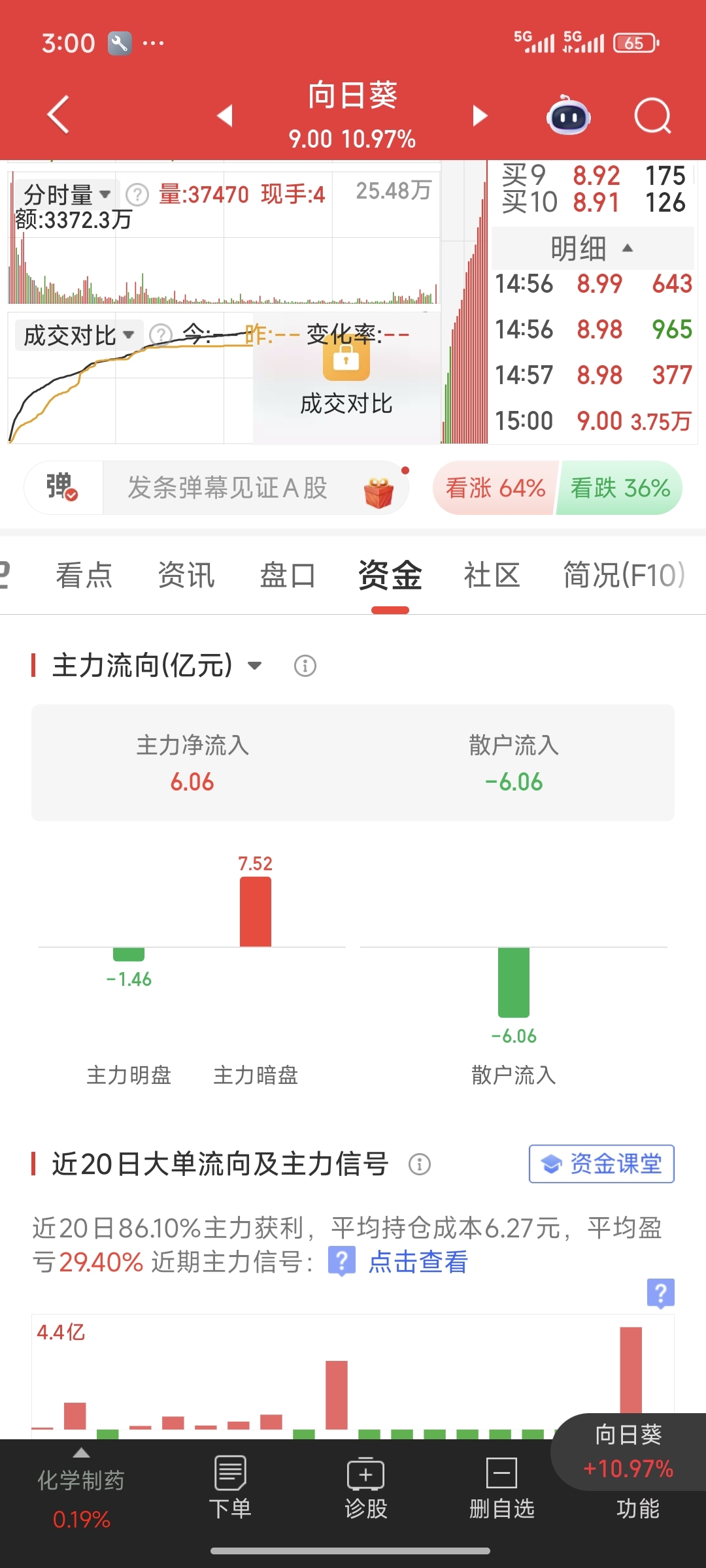Screen dimensions: 706x1568
Task: Go to previous stock with left triangle
Action: coord(225,116)
